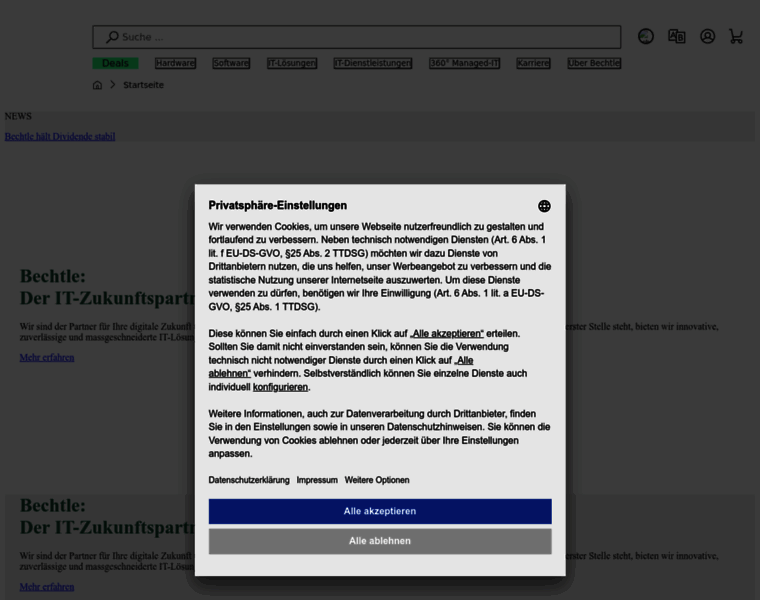
Task: Open the user account icon
Action: (707, 36)
